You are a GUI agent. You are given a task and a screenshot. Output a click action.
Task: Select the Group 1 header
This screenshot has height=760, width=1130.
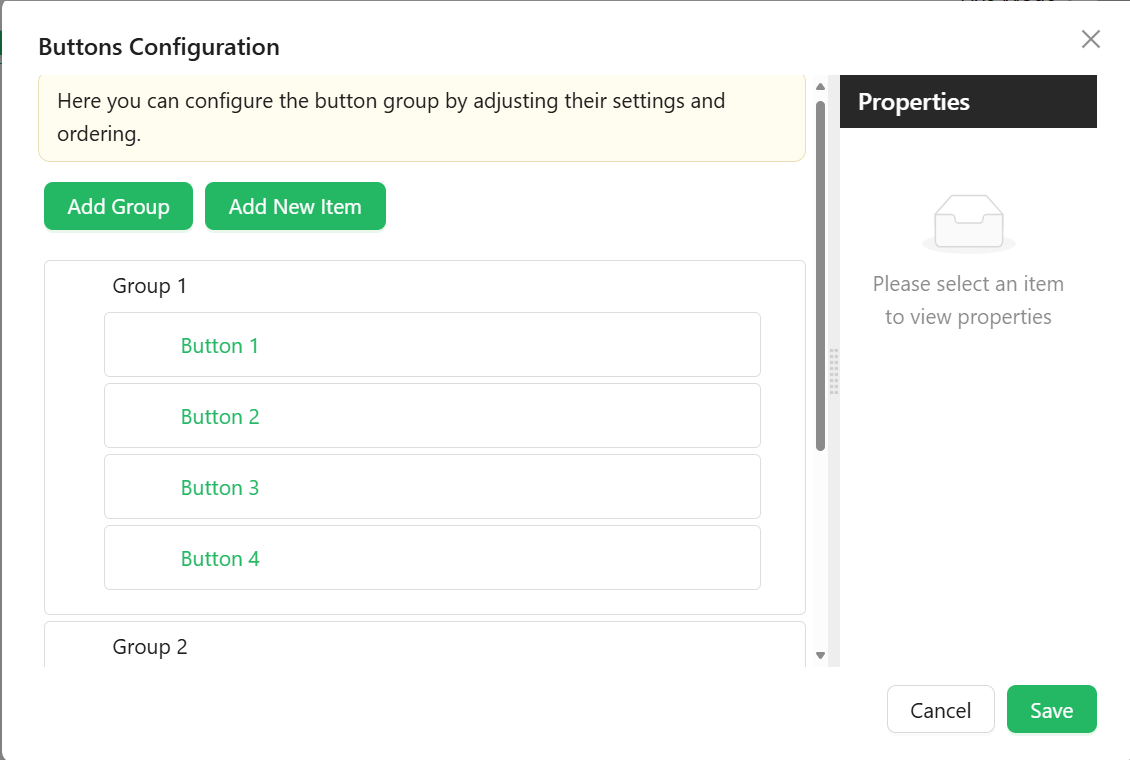click(x=149, y=286)
